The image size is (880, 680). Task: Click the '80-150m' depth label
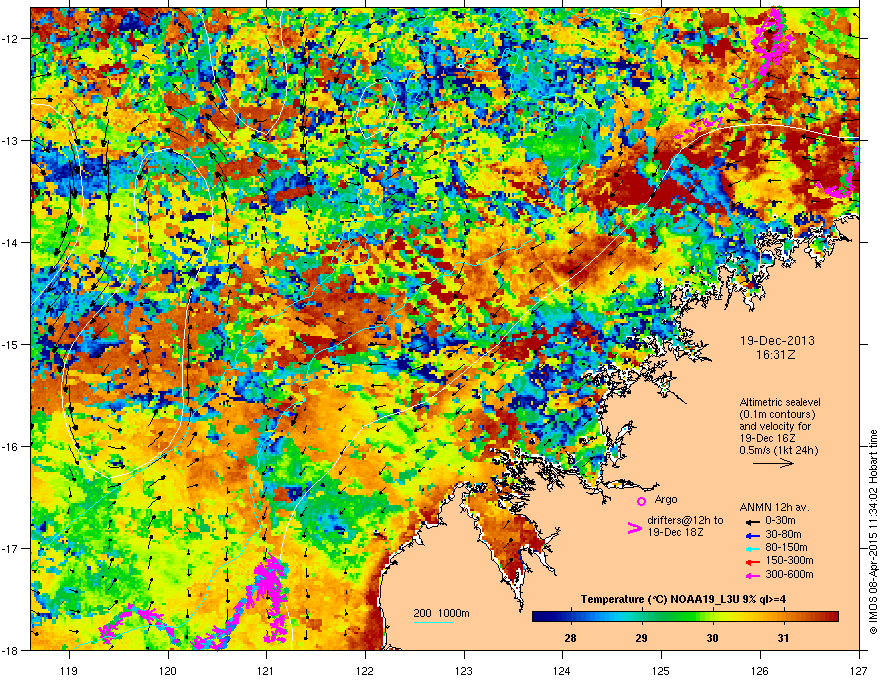(786, 548)
